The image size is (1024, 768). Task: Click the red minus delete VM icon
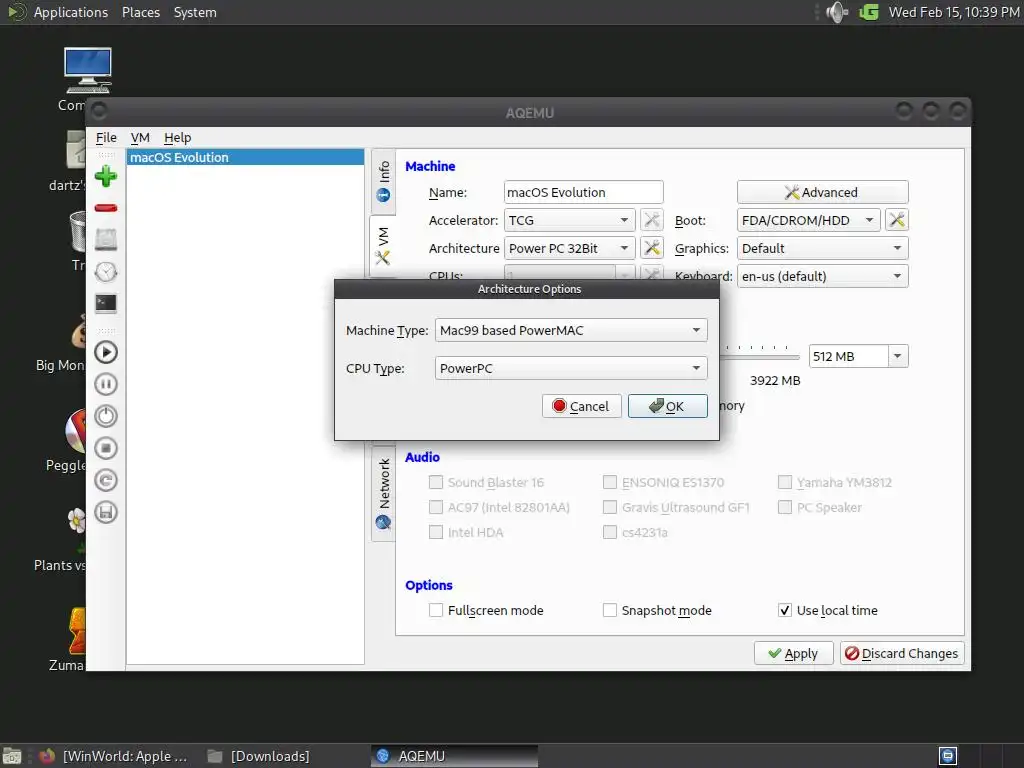(106, 208)
